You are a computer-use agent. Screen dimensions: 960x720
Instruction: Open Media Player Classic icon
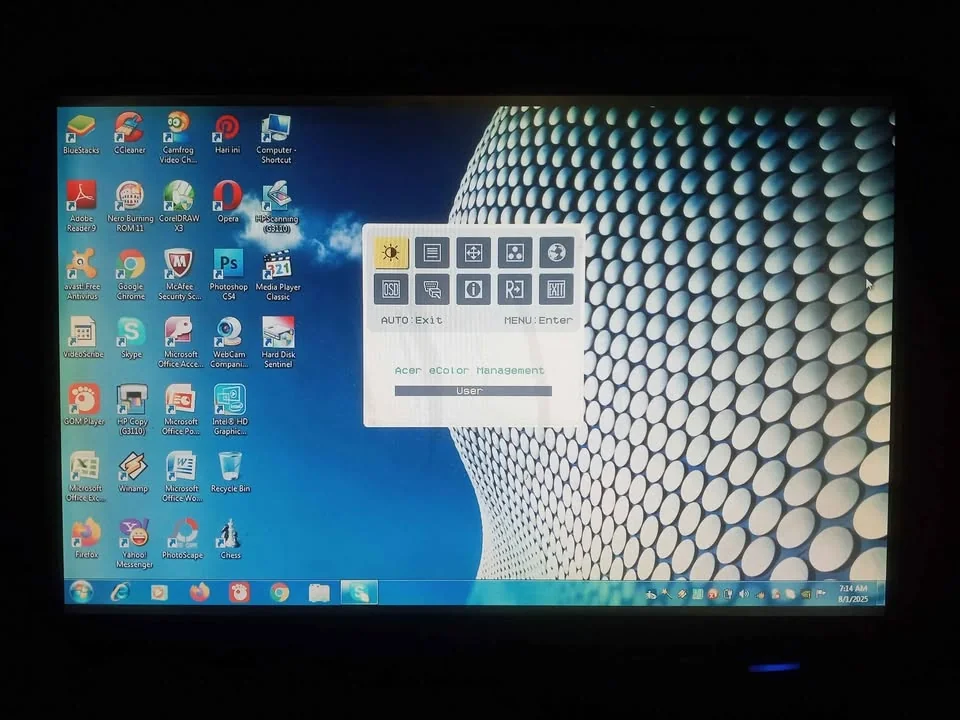(x=278, y=275)
